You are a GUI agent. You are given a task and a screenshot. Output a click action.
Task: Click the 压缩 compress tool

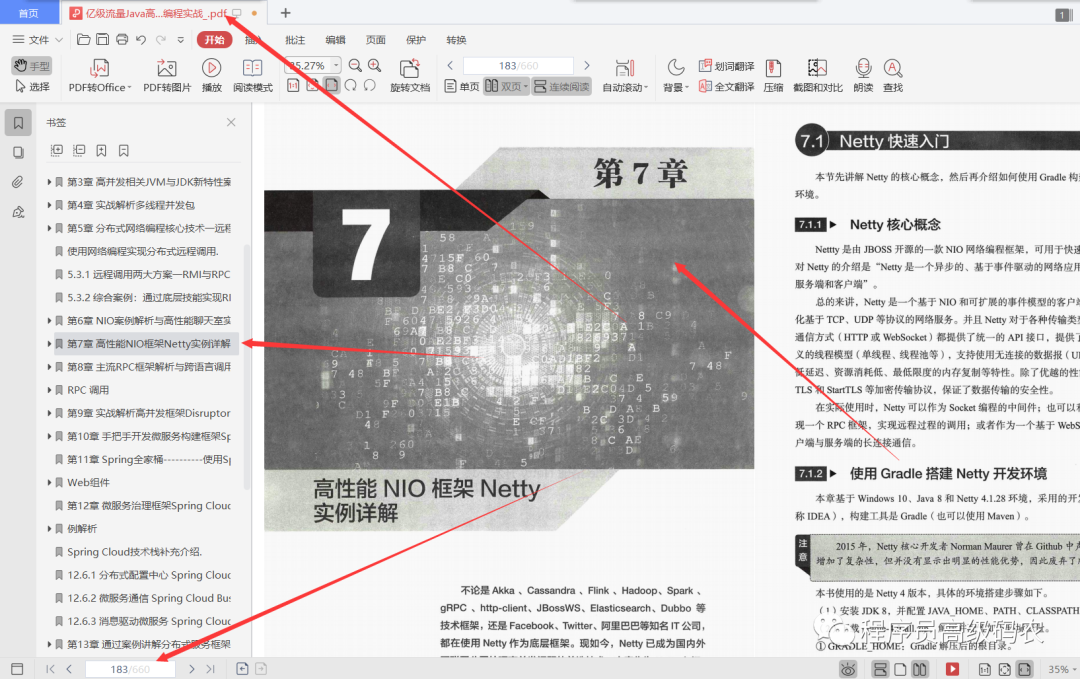pyautogui.click(x=773, y=76)
